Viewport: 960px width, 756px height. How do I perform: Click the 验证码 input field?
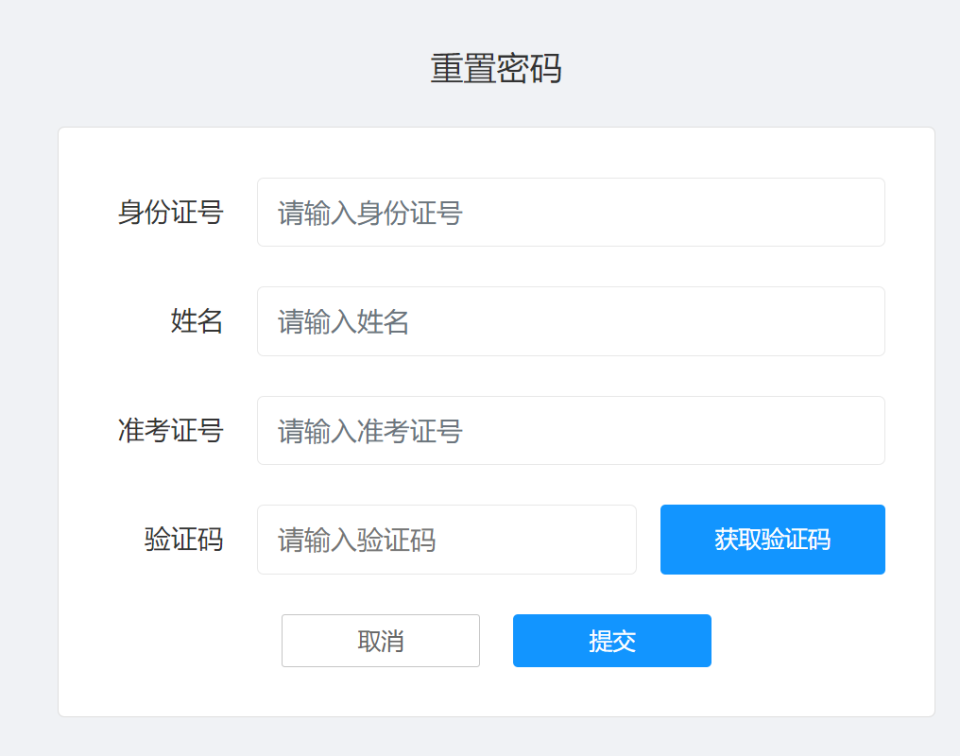(447, 539)
